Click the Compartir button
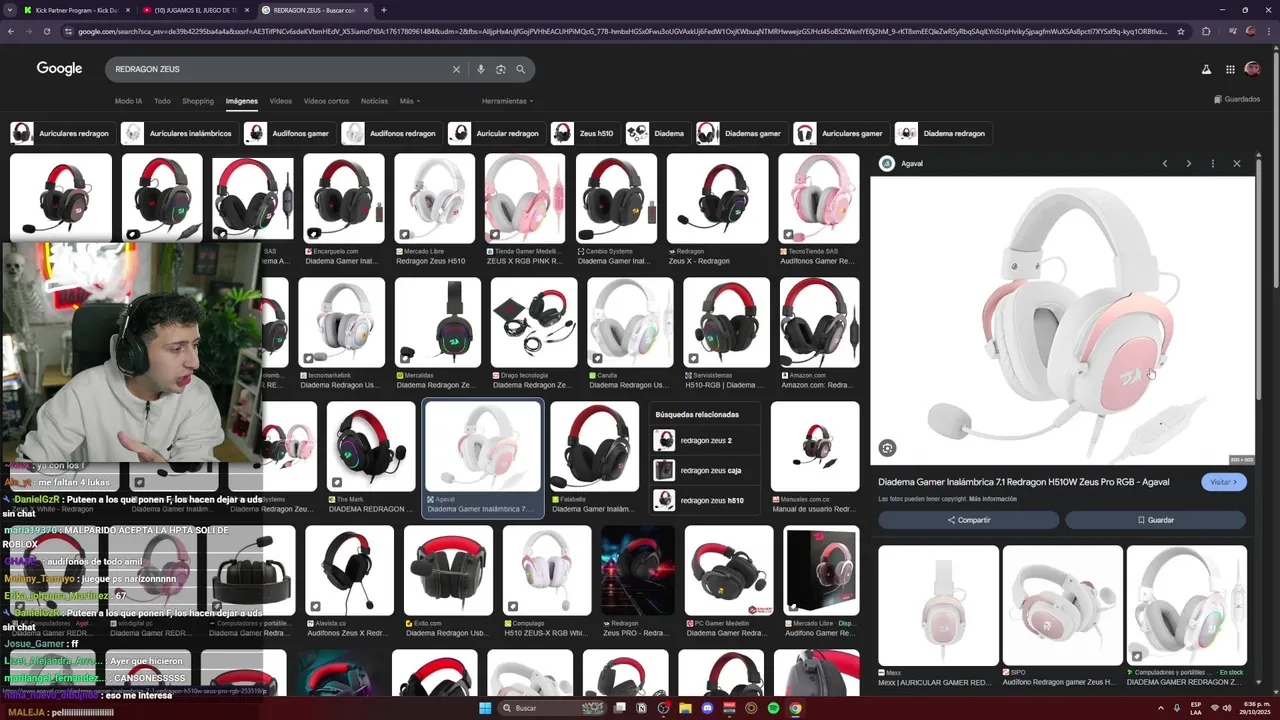The image size is (1280, 720). coord(968,520)
